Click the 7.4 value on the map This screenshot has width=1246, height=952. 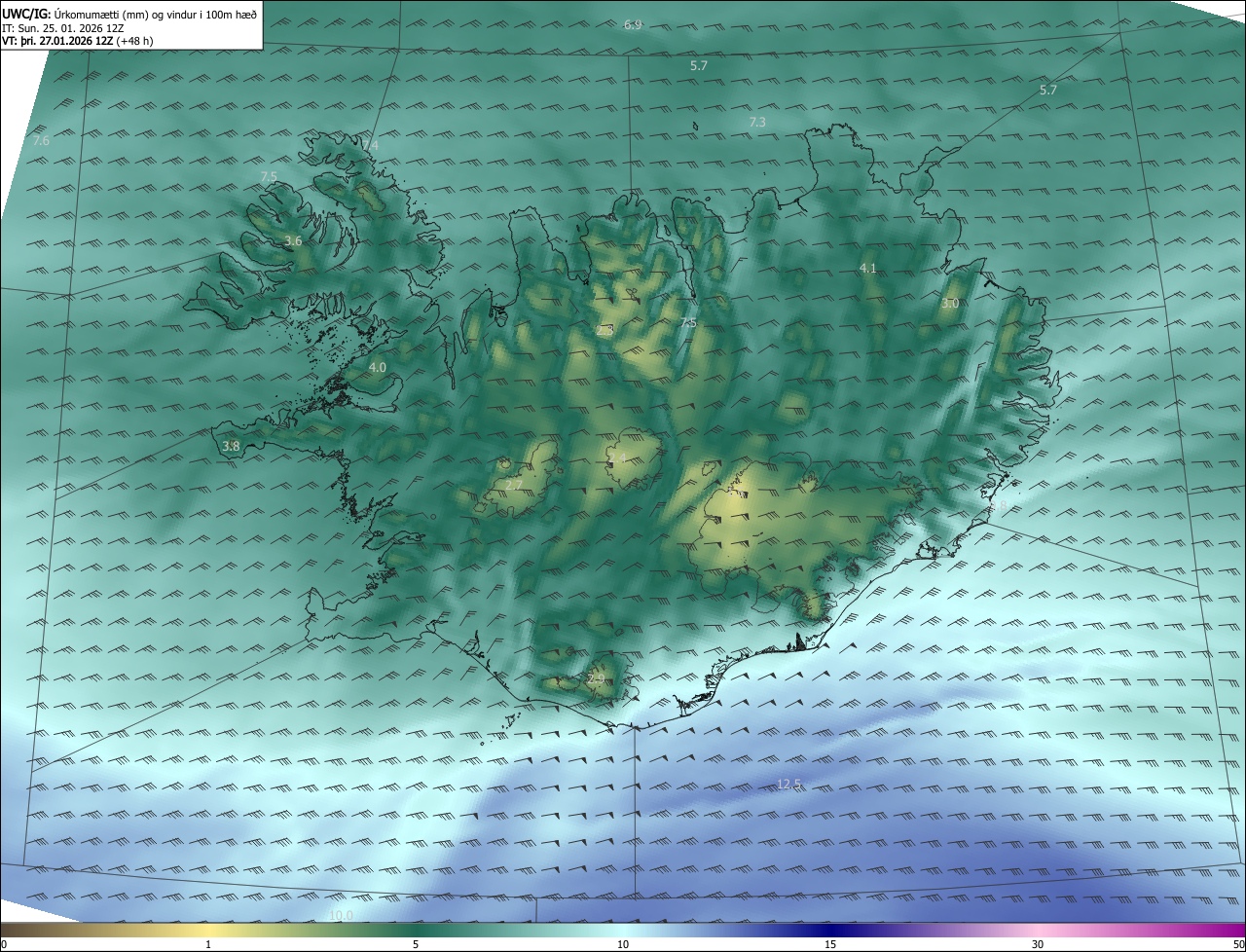[x=370, y=145]
